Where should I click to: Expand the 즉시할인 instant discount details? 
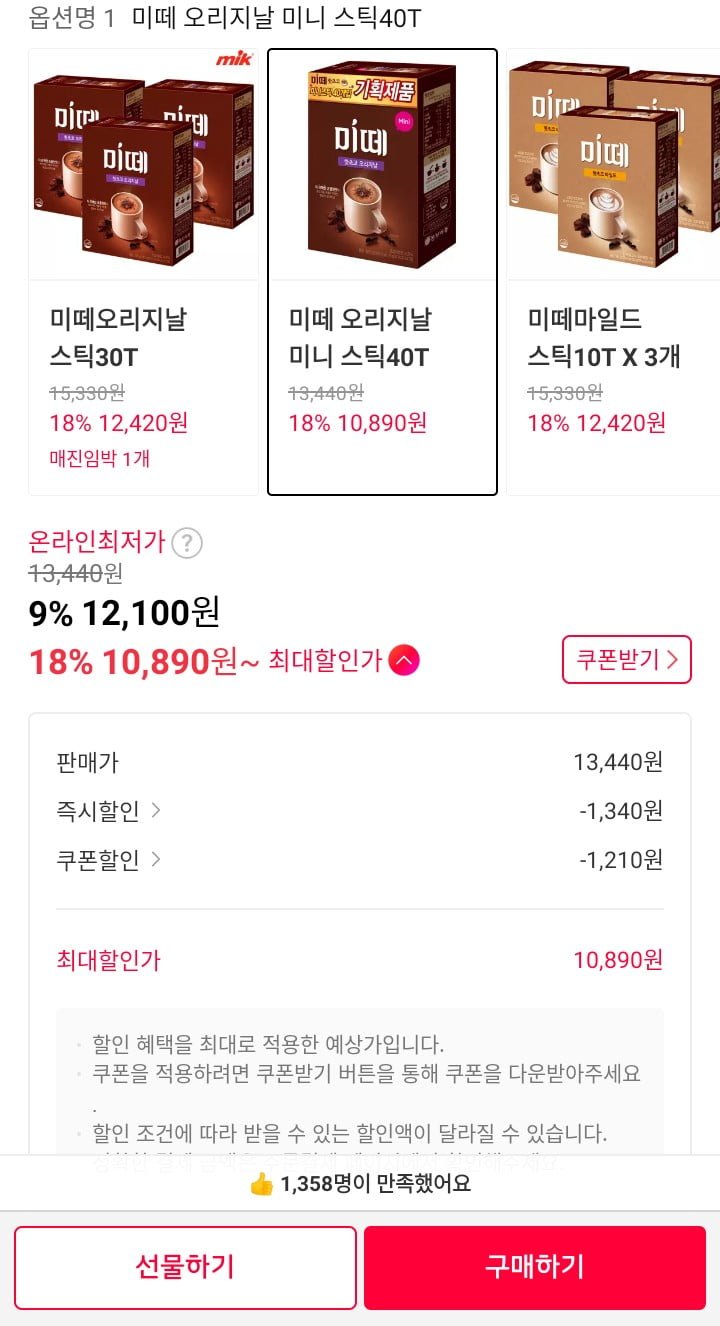click(108, 811)
